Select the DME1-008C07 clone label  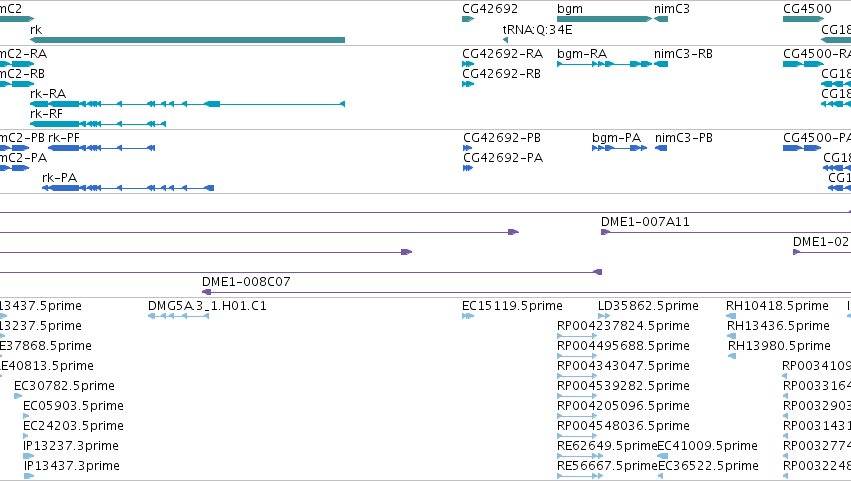tap(246, 282)
